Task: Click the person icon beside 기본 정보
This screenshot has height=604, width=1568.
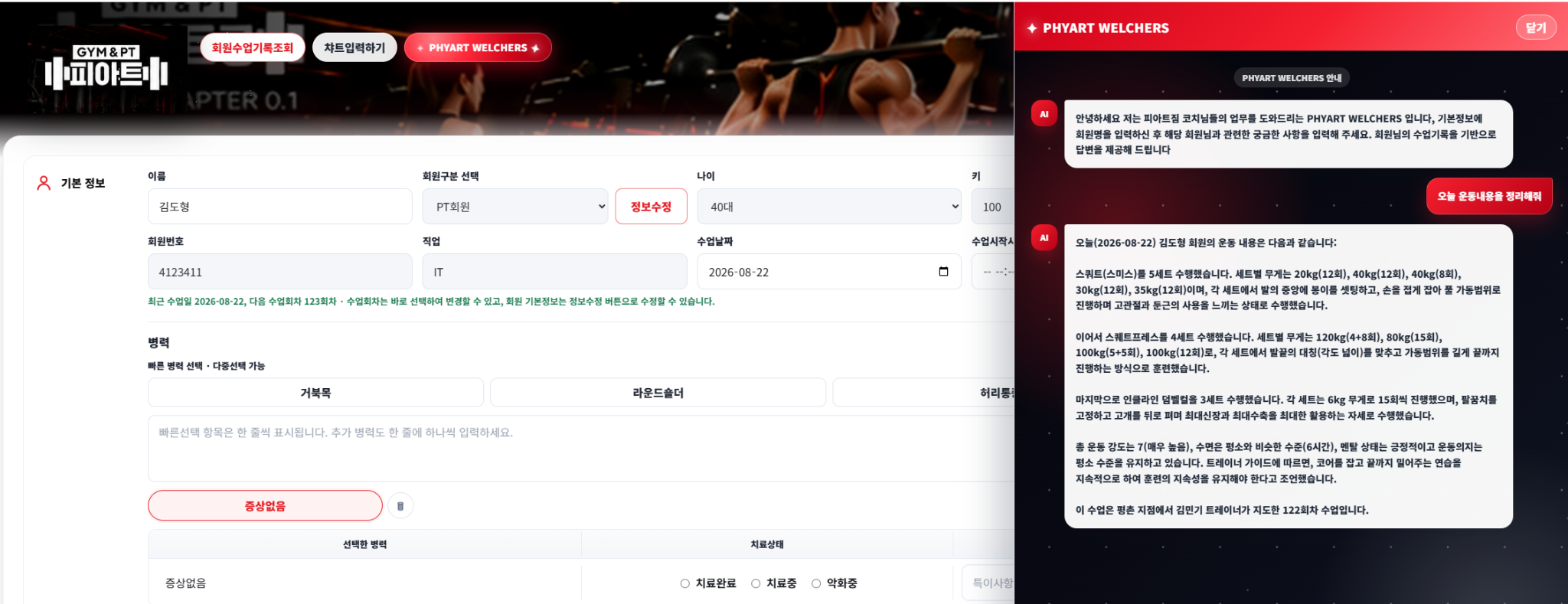Action: [x=44, y=183]
